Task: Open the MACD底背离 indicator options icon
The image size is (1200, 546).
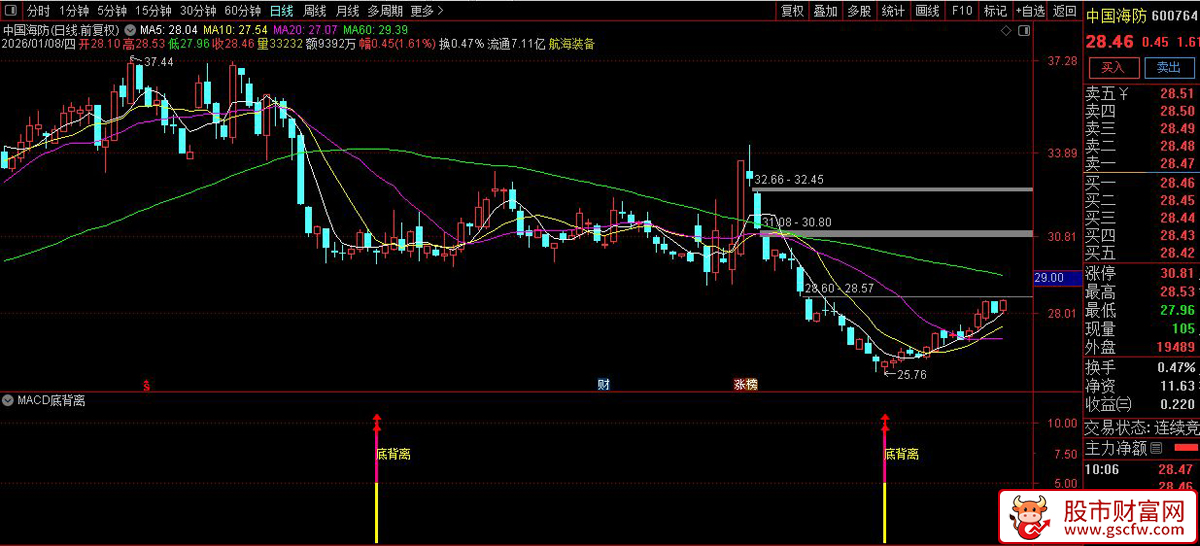Action: 8,400
